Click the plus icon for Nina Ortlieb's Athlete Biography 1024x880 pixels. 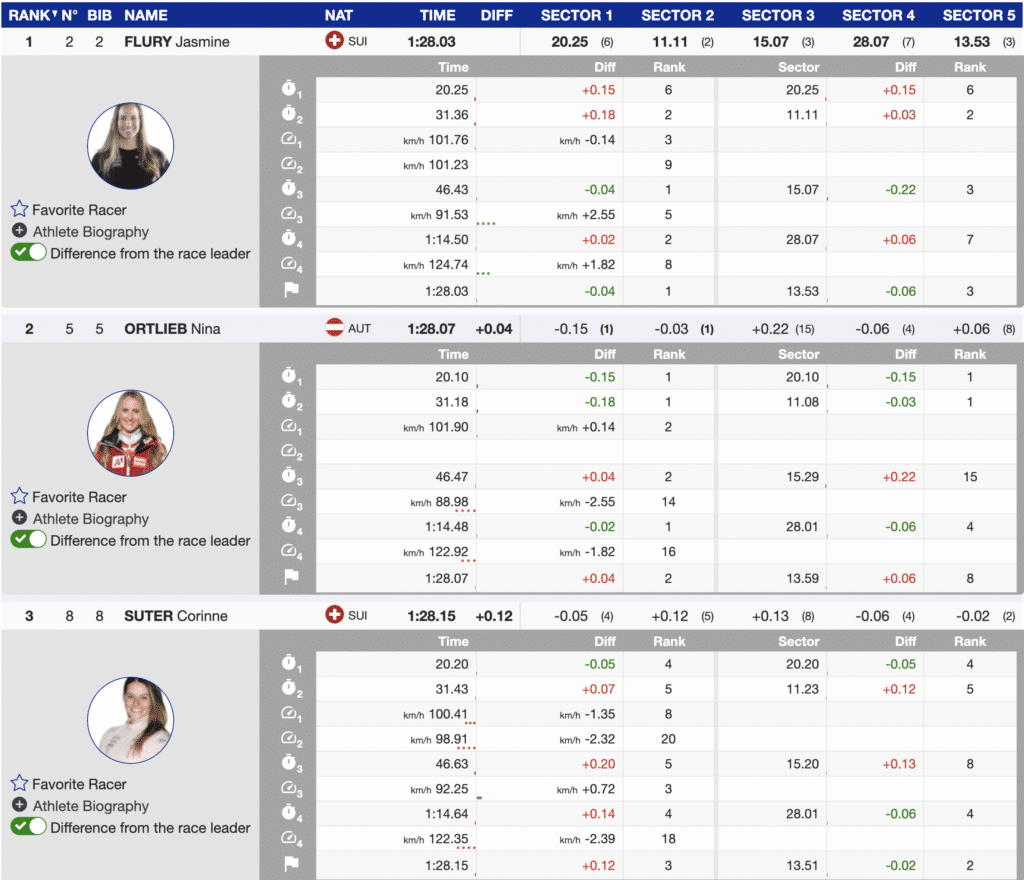(x=19, y=518)
